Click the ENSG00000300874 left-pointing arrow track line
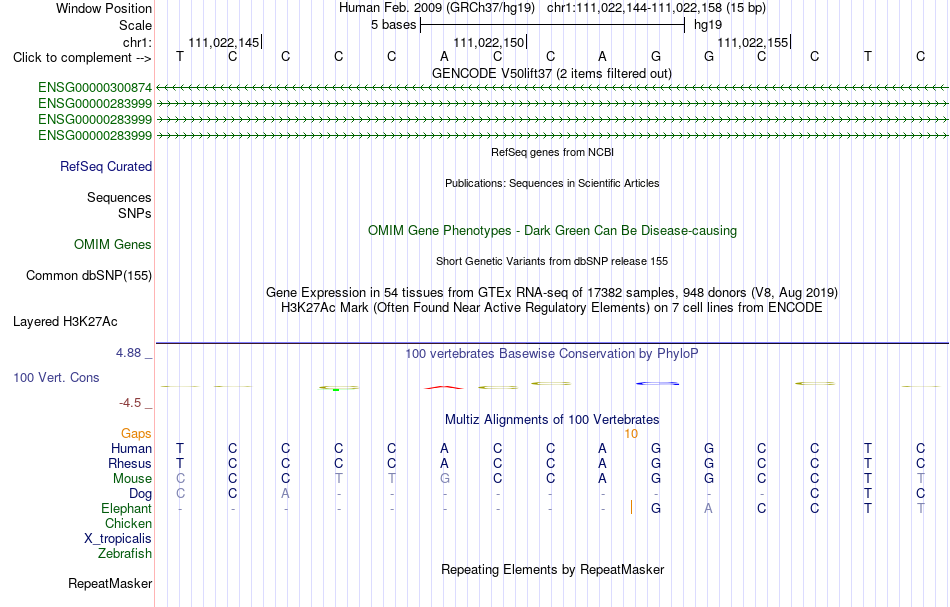Image resolution: width=950 pixels, height=607 pixels. (x=552, y=88)
